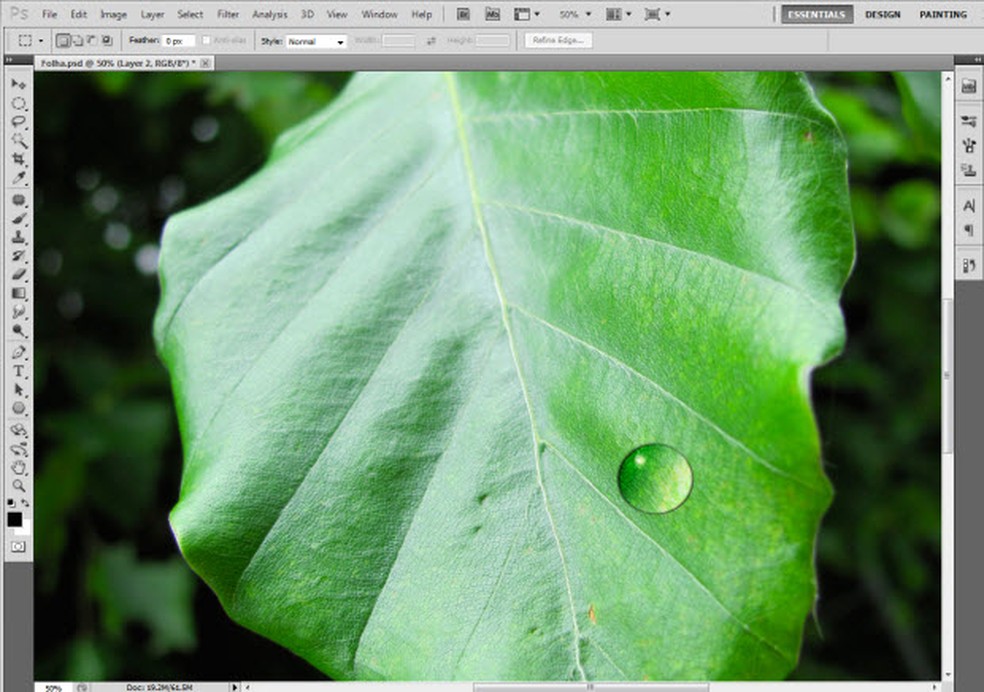The image size is (984, 692).
Task: Switch to the Painting workspace
Action: coord(942,15)
